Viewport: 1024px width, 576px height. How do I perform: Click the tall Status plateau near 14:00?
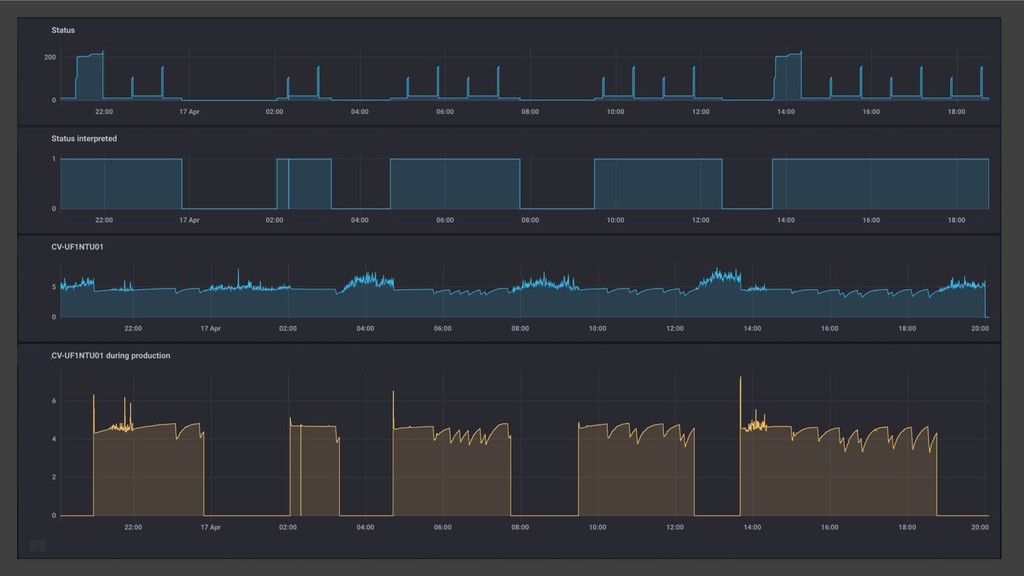[788, 77]
